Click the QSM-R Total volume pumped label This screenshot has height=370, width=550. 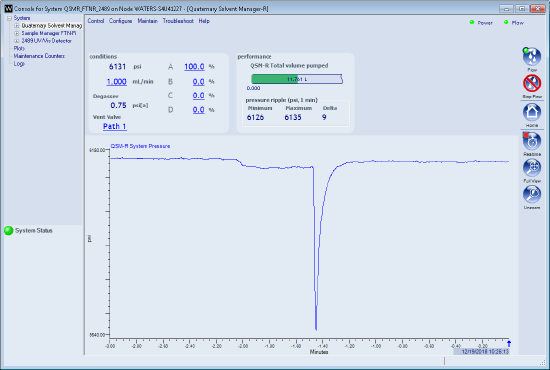coord(289,66)
